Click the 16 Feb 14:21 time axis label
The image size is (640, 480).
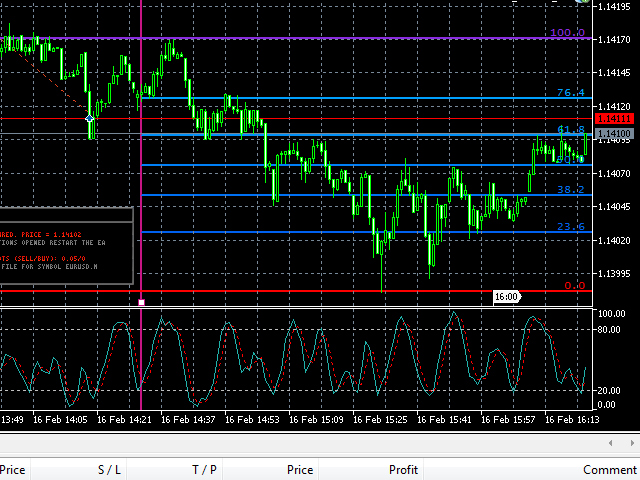click(x=124, y=420)
